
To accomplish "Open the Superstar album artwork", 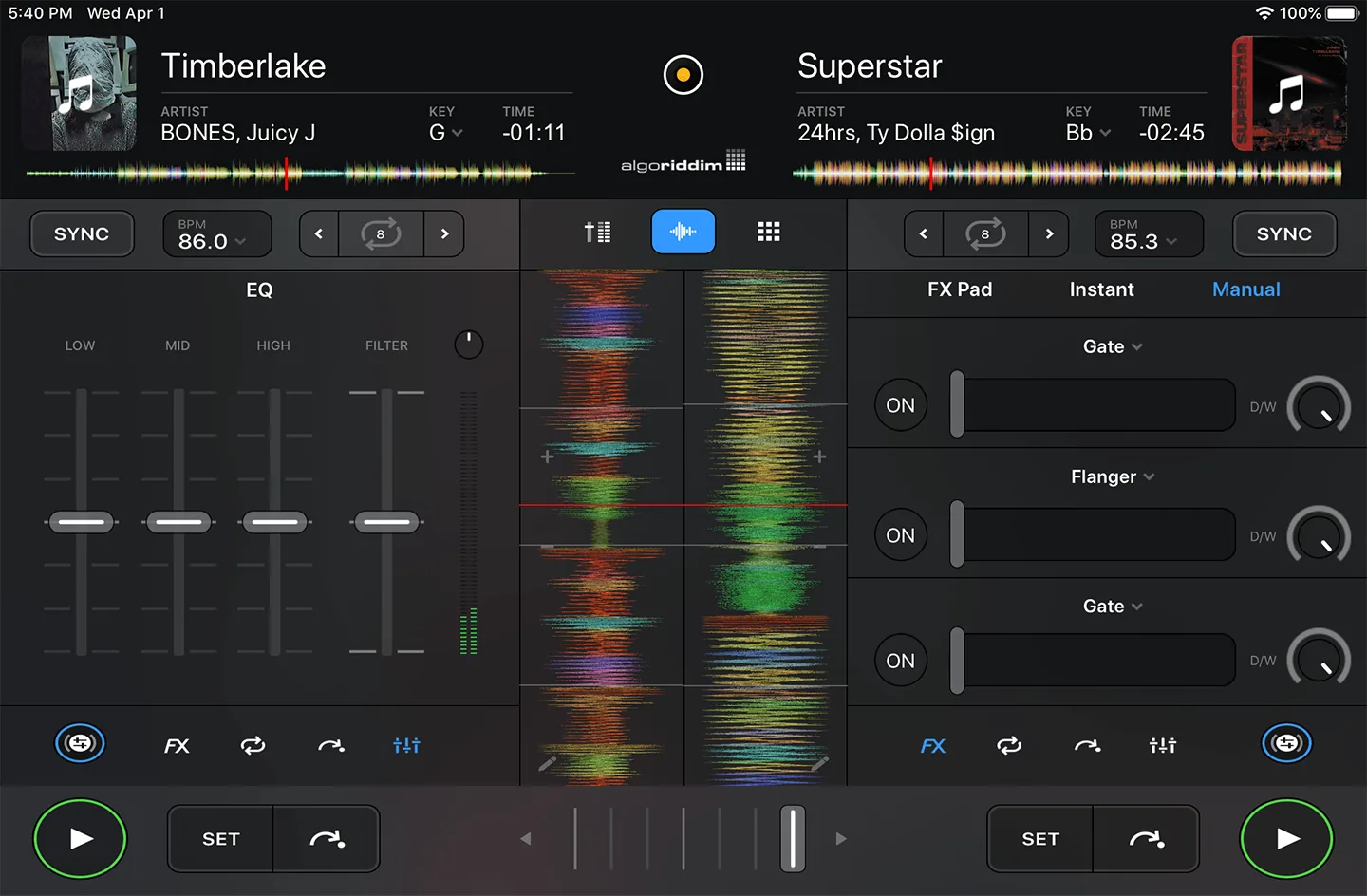I will tap(1289, 93).
